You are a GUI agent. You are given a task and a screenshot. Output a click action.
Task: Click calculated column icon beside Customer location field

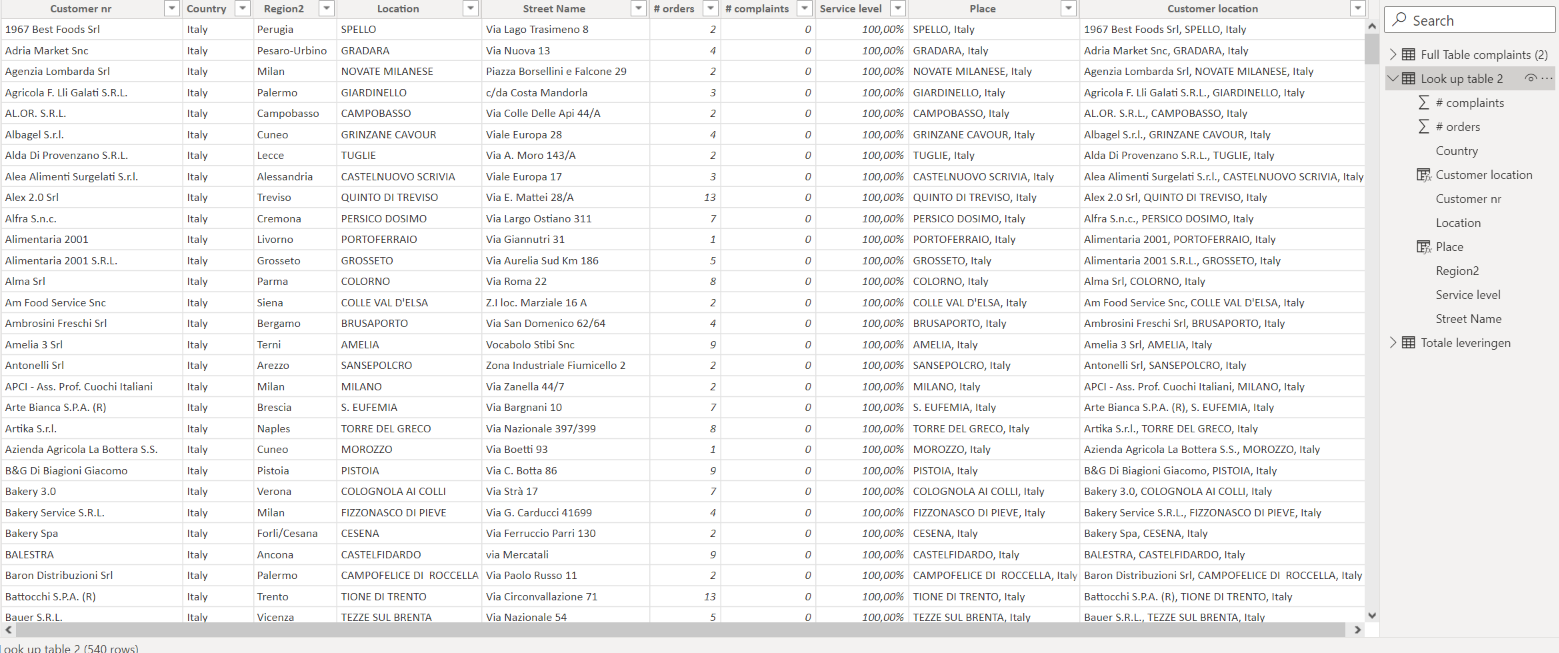pos(1424,175)
